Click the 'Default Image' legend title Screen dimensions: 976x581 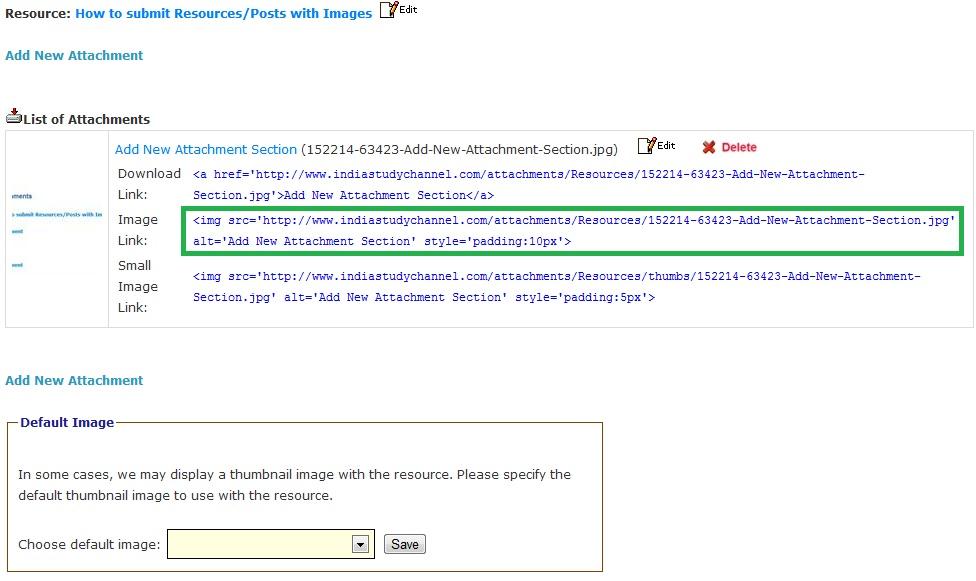(x=67, y=422)
